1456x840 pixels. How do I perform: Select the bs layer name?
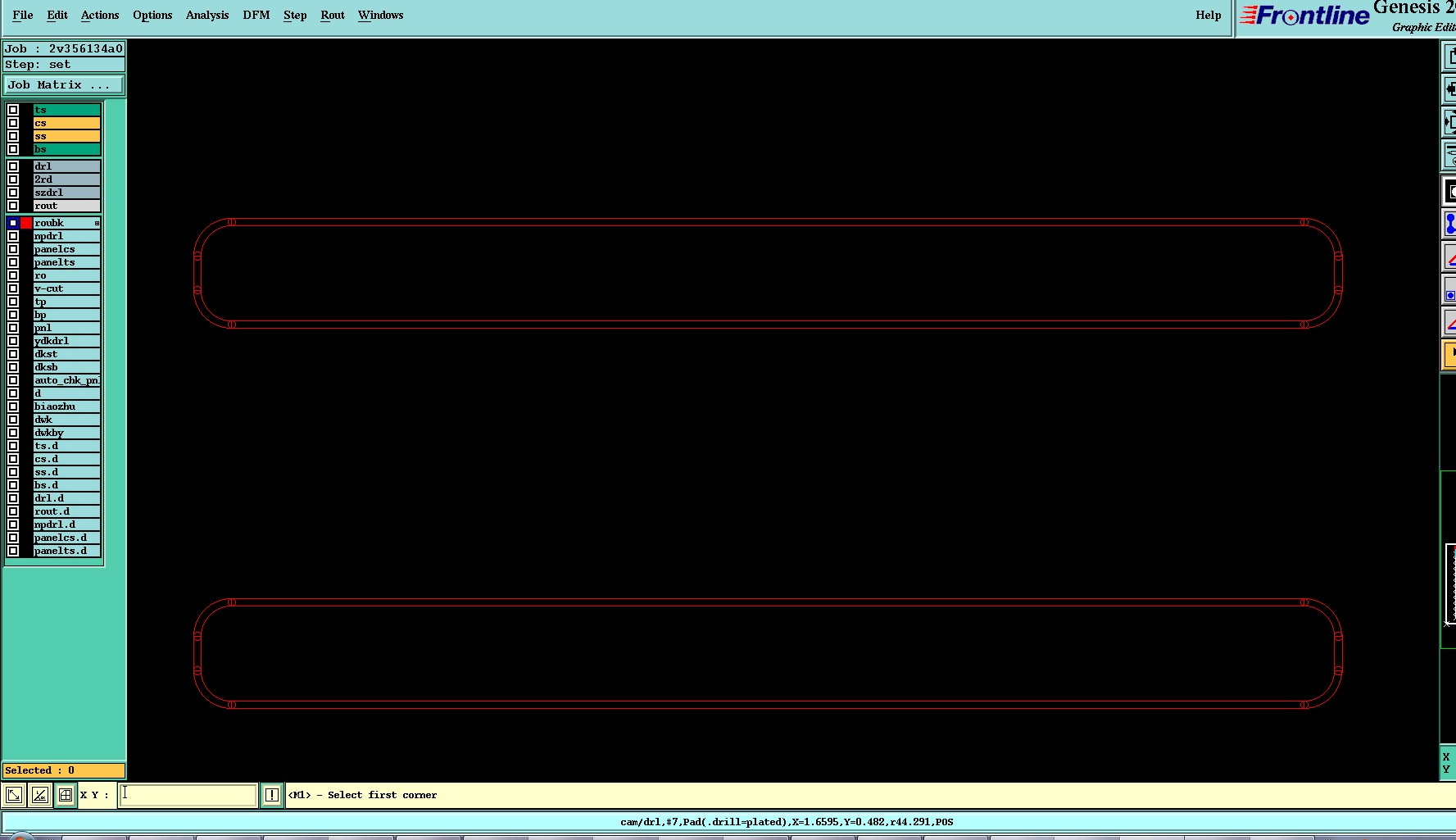[x=67, y=149]
